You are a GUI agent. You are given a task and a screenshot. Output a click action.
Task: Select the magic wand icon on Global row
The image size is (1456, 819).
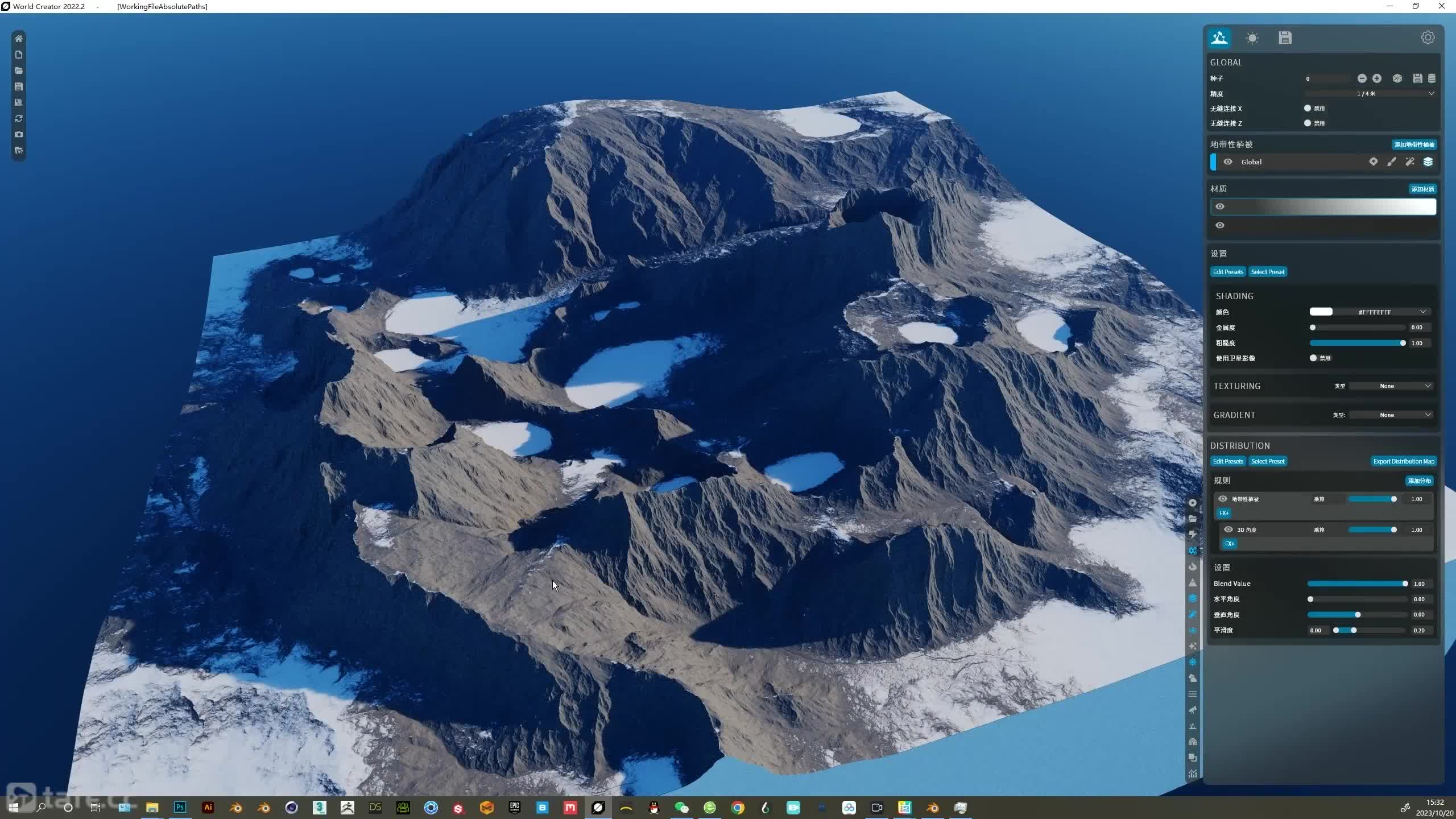[x=1410, y=162]
